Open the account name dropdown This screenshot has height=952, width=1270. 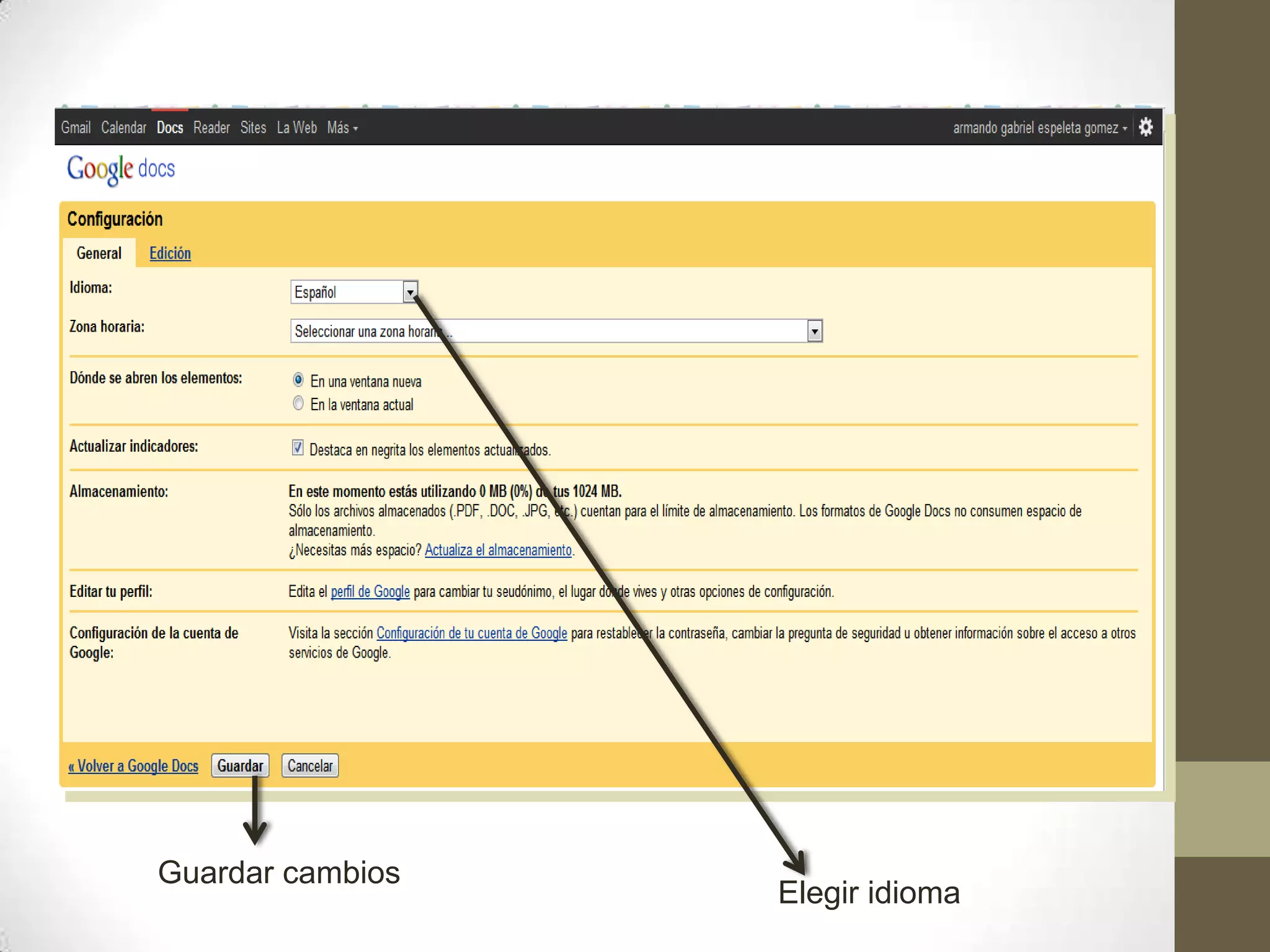[1040, 128]
